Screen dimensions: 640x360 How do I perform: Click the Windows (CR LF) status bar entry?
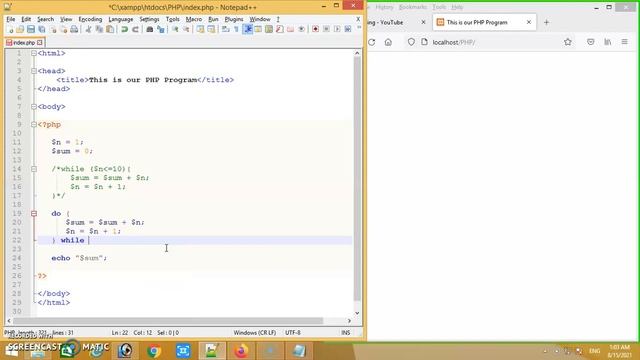pos(255,333)
